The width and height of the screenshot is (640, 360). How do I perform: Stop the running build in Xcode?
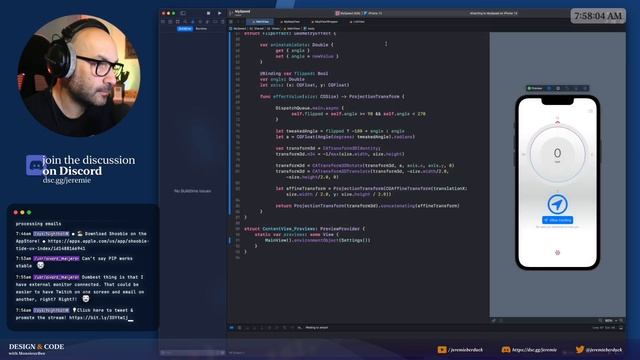tap(208, 13)
